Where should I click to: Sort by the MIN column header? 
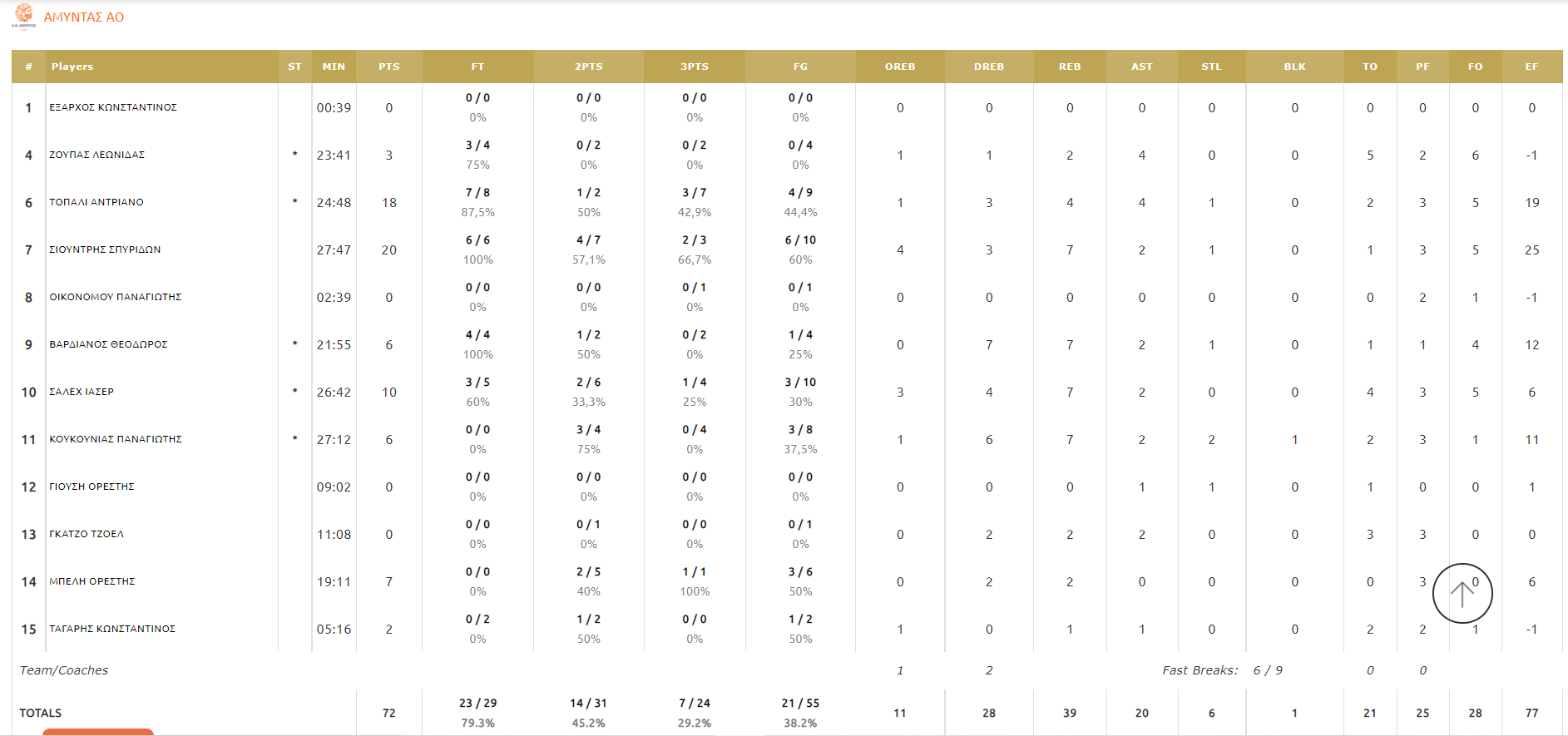click(x=334, y=67)
